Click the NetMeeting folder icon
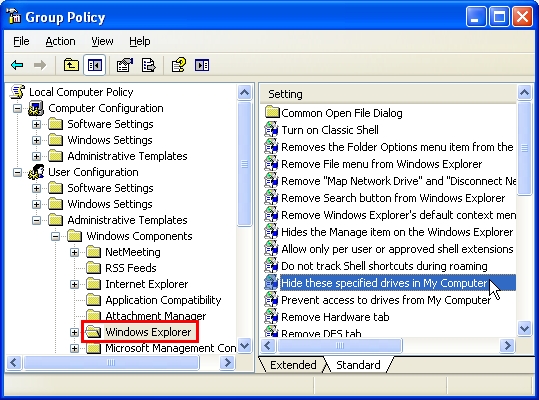539x400 pixels. coord(93,252)
